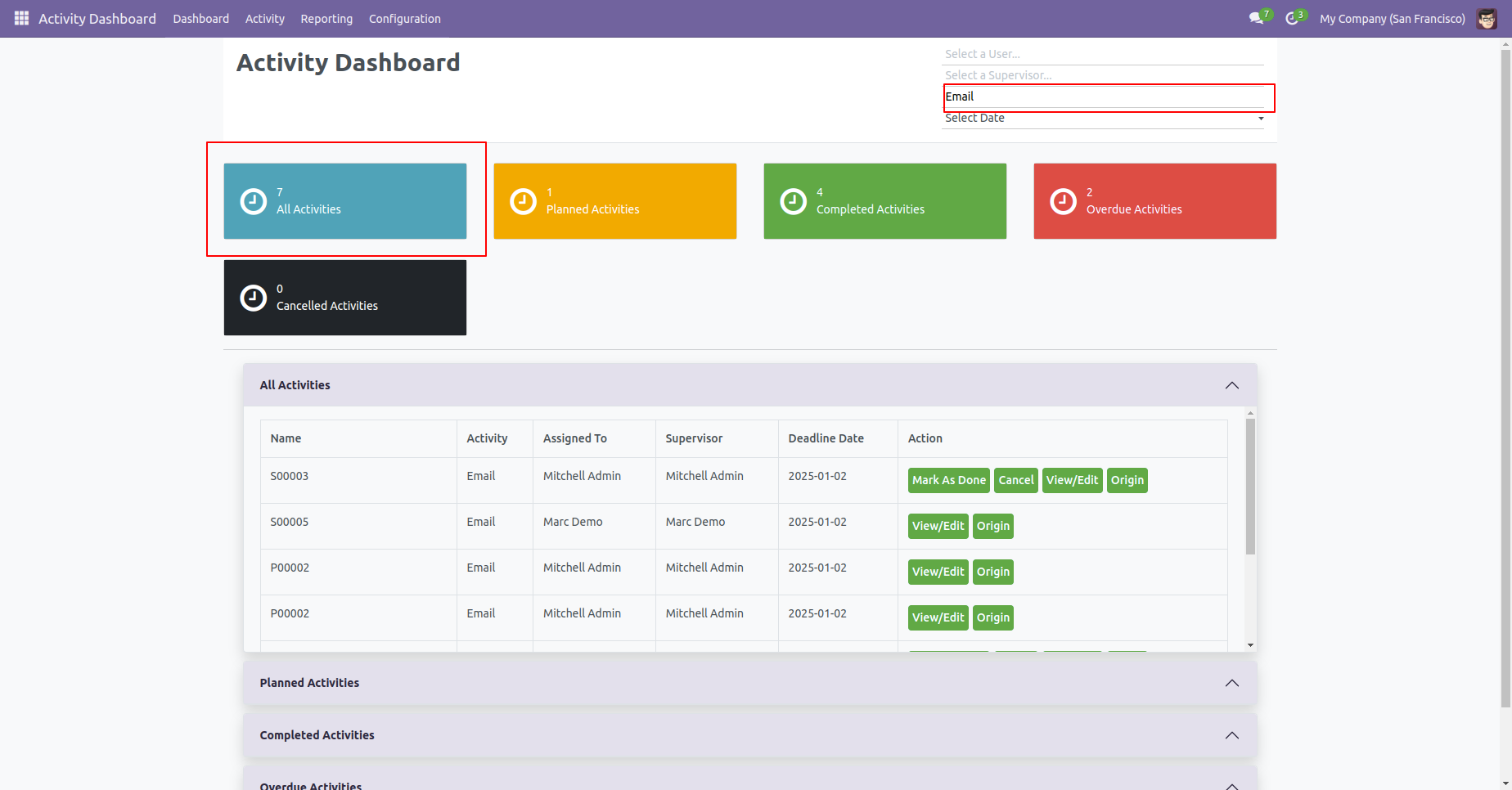The image size is (1512, 790).
Task: Open the conversations chat icon with badge 7
Action: click(x=1260, y=18)
